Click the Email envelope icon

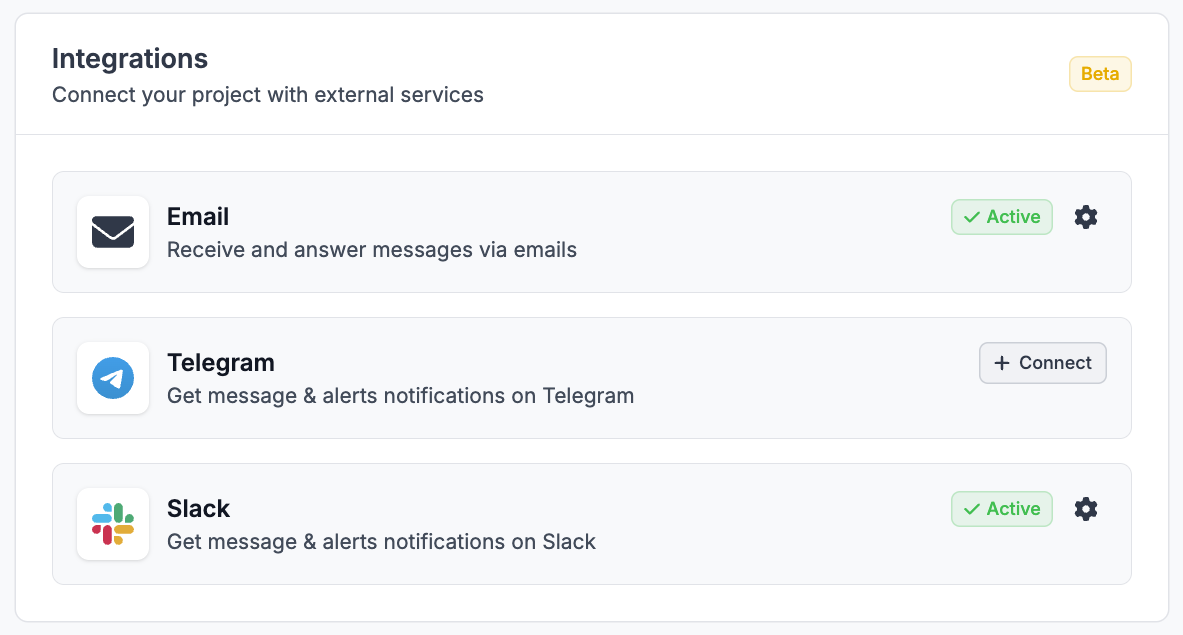tap(113, 231)
